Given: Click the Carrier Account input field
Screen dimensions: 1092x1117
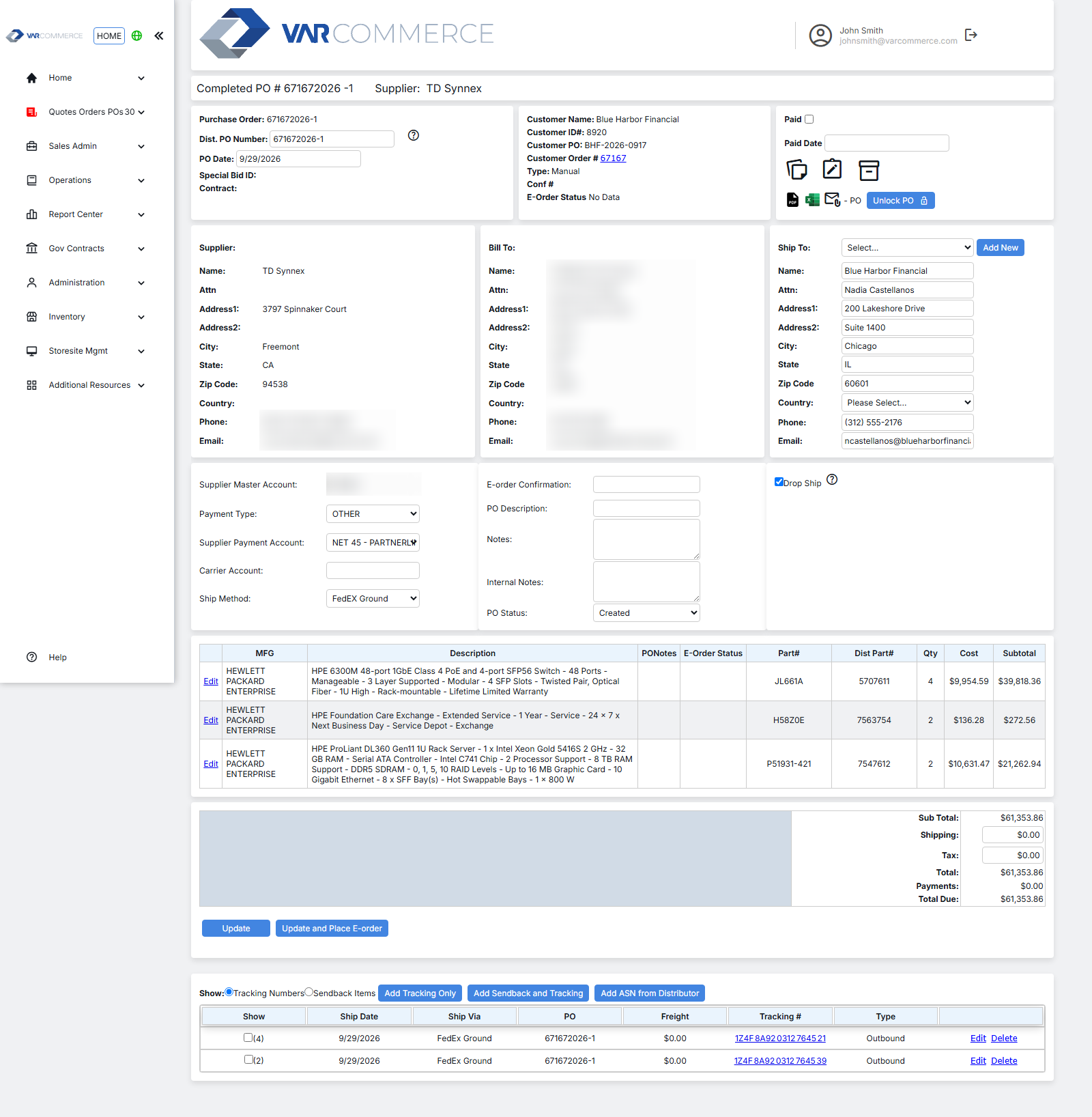Looking at the screenshot, I should point(373,571).
